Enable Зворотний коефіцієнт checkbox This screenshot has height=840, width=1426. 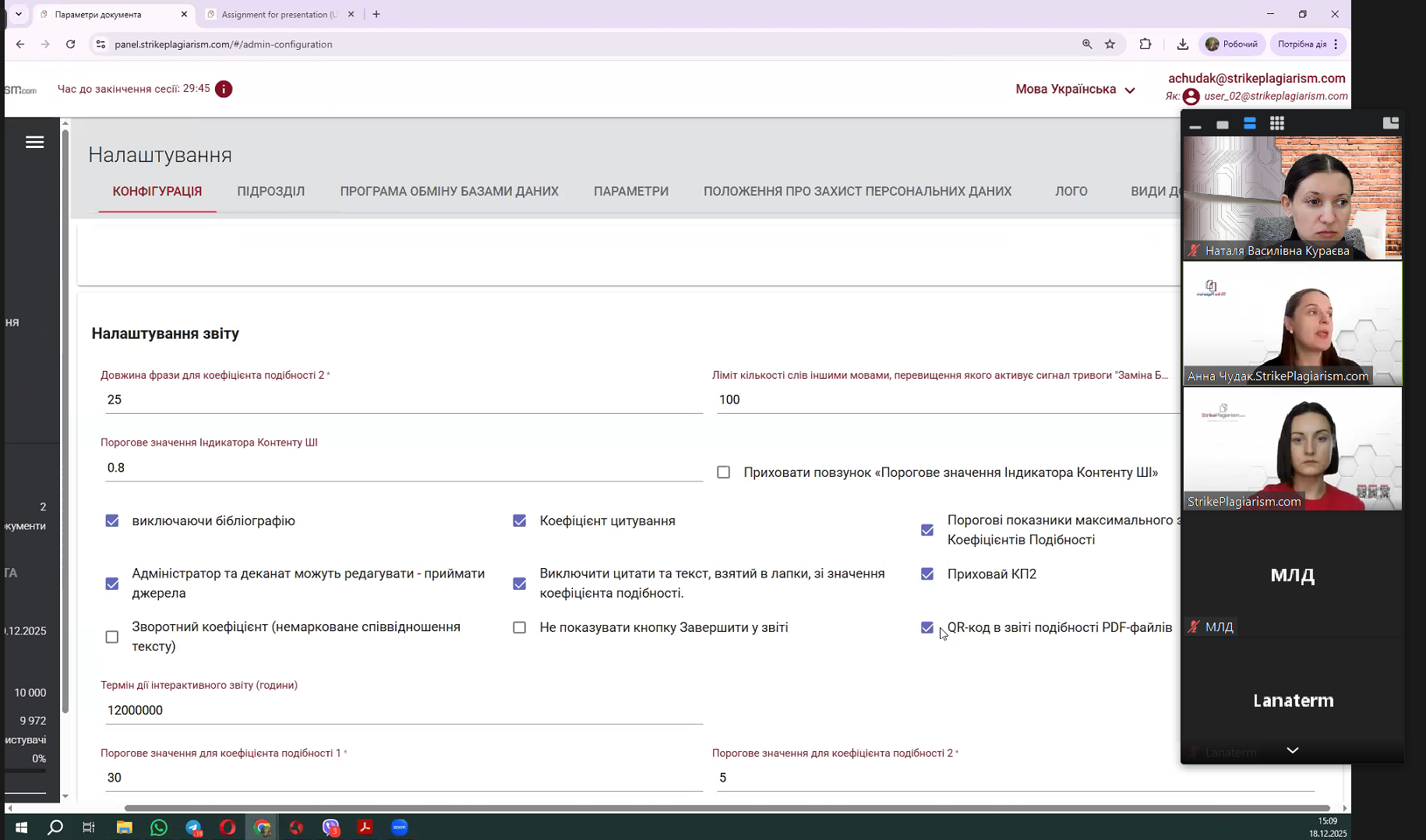click(x=112, y=637)
